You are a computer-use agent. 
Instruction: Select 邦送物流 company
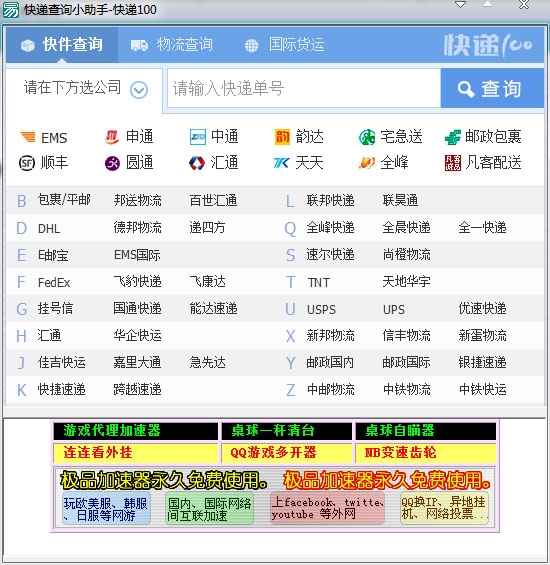click(x=137, y=200)
